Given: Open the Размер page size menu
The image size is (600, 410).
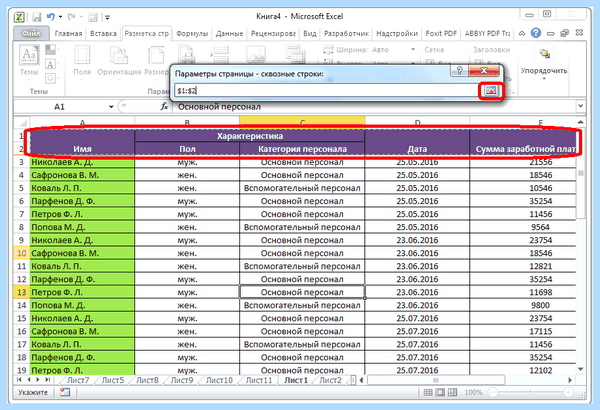Looking at the screenshot, I should click(156, 60).
